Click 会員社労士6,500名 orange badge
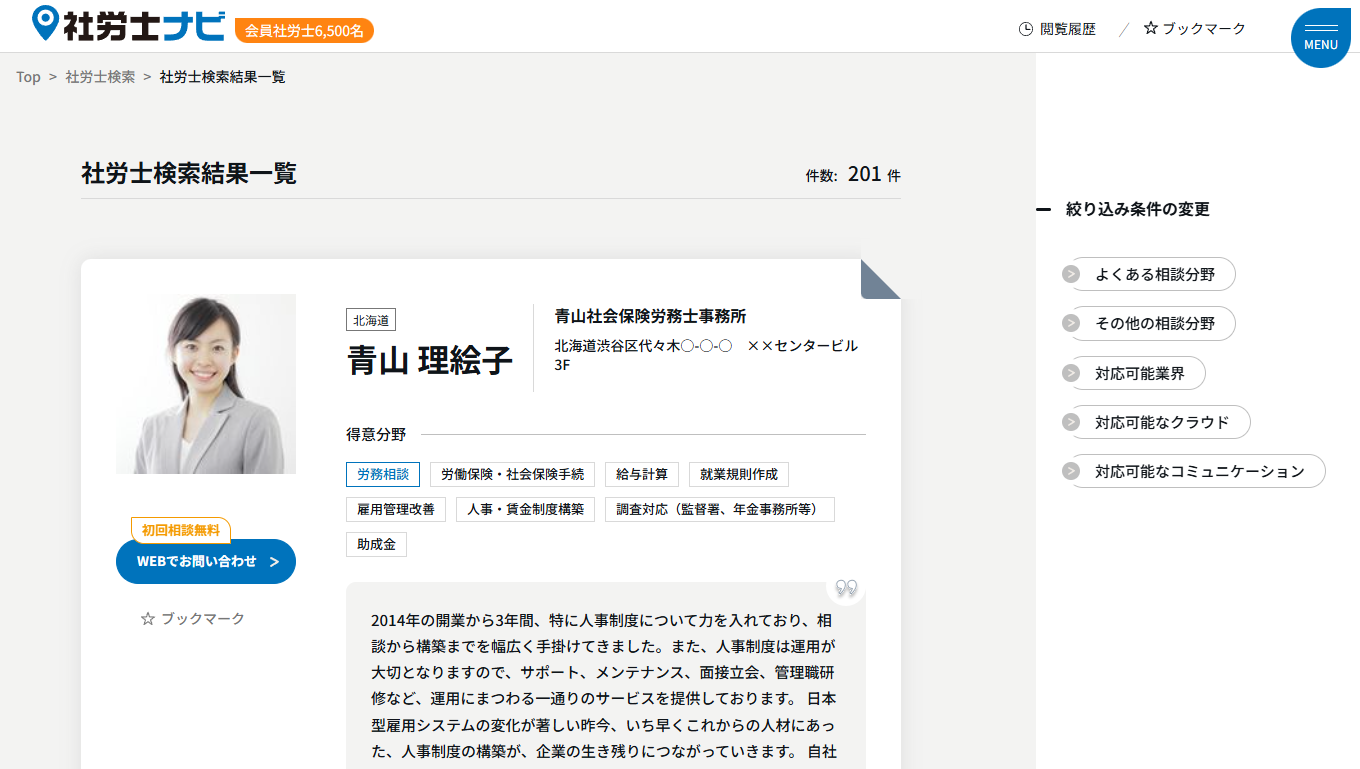The width and height of the screenshot is (1360, 769). click(x=304, y=31)
